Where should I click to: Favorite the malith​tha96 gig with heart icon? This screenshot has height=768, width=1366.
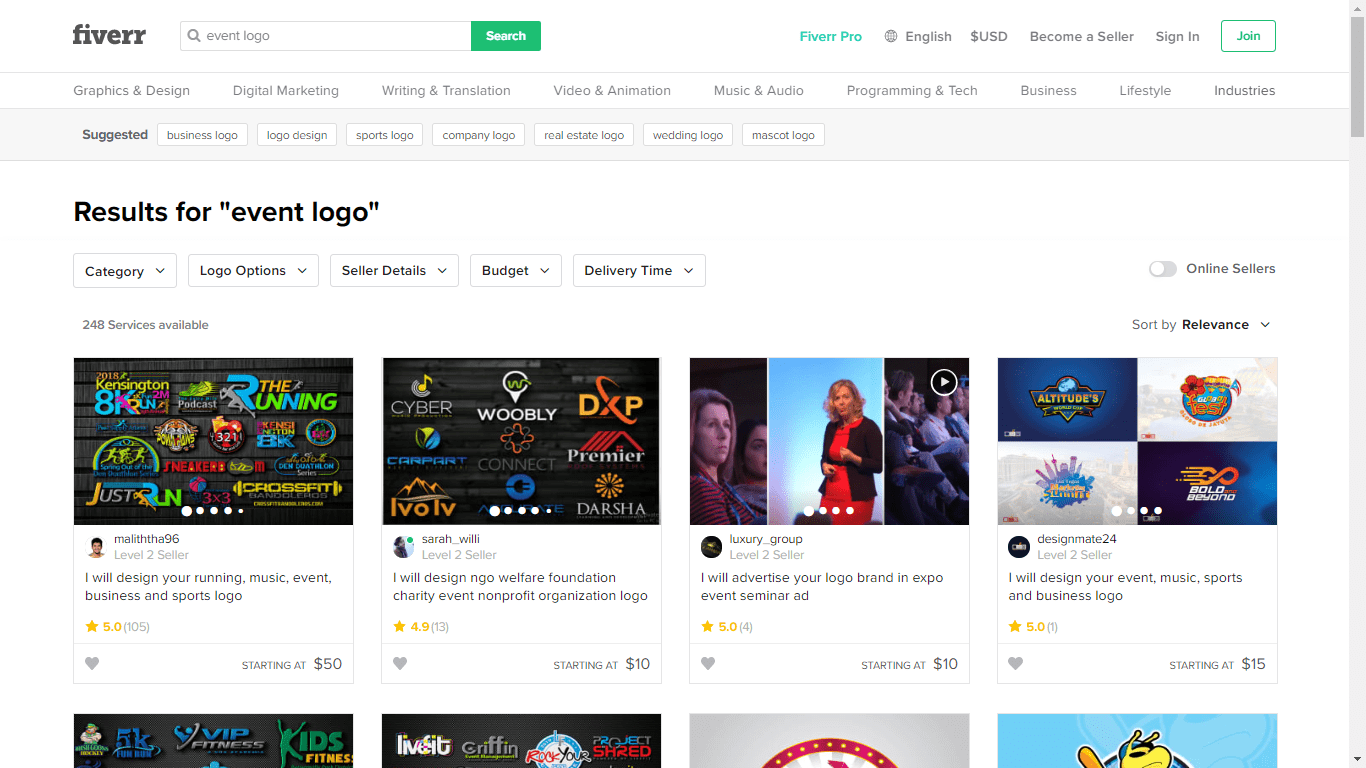point(92,663)
